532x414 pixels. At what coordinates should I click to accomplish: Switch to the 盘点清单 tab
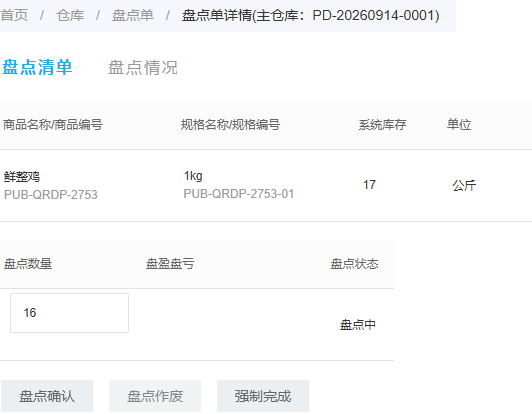click(37, 67)
